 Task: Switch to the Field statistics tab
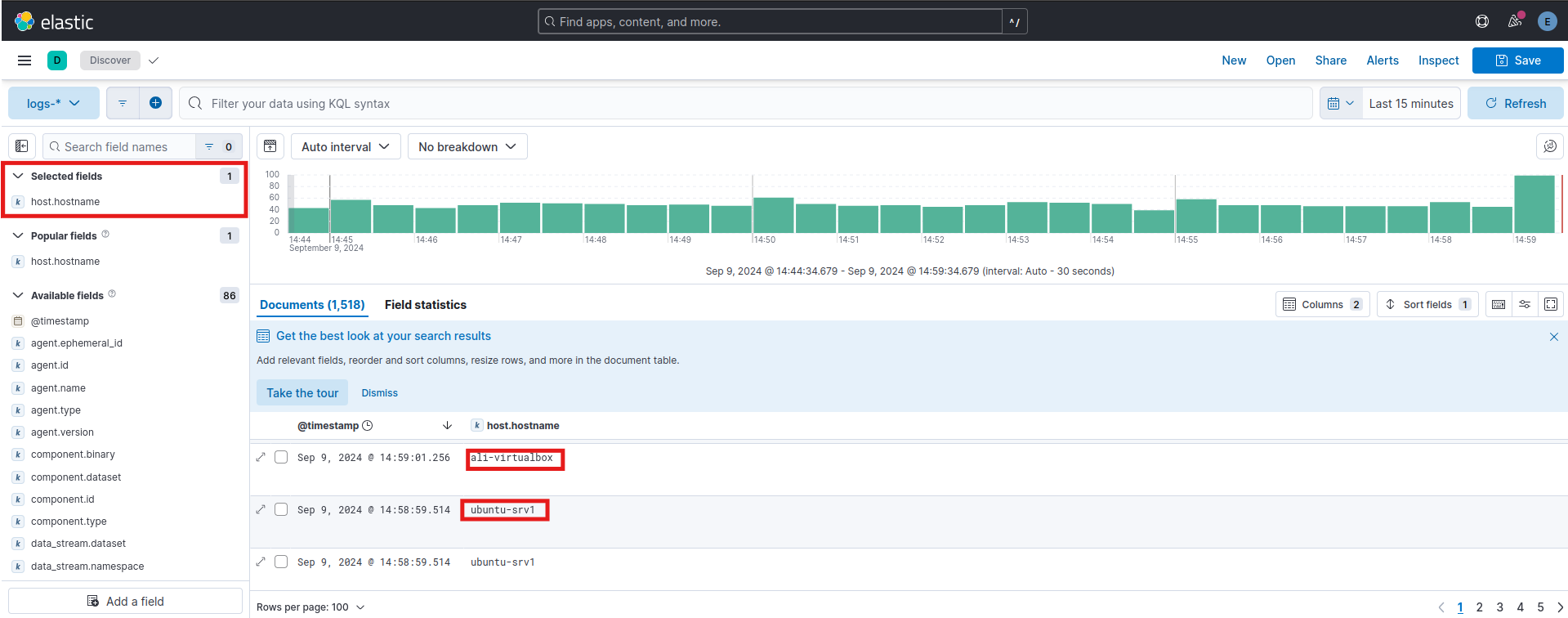426,305
